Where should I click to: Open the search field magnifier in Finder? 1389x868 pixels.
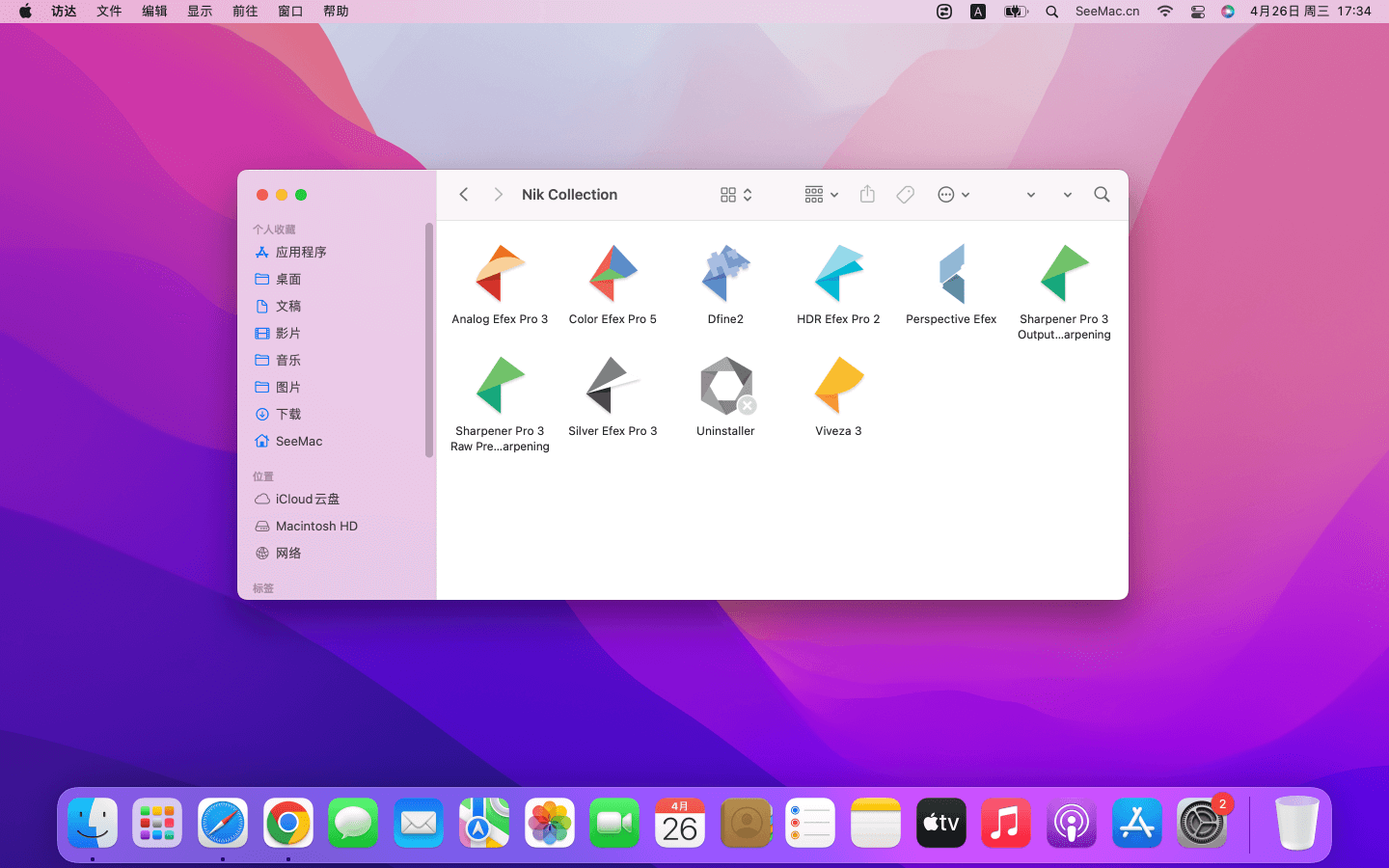1102,195
